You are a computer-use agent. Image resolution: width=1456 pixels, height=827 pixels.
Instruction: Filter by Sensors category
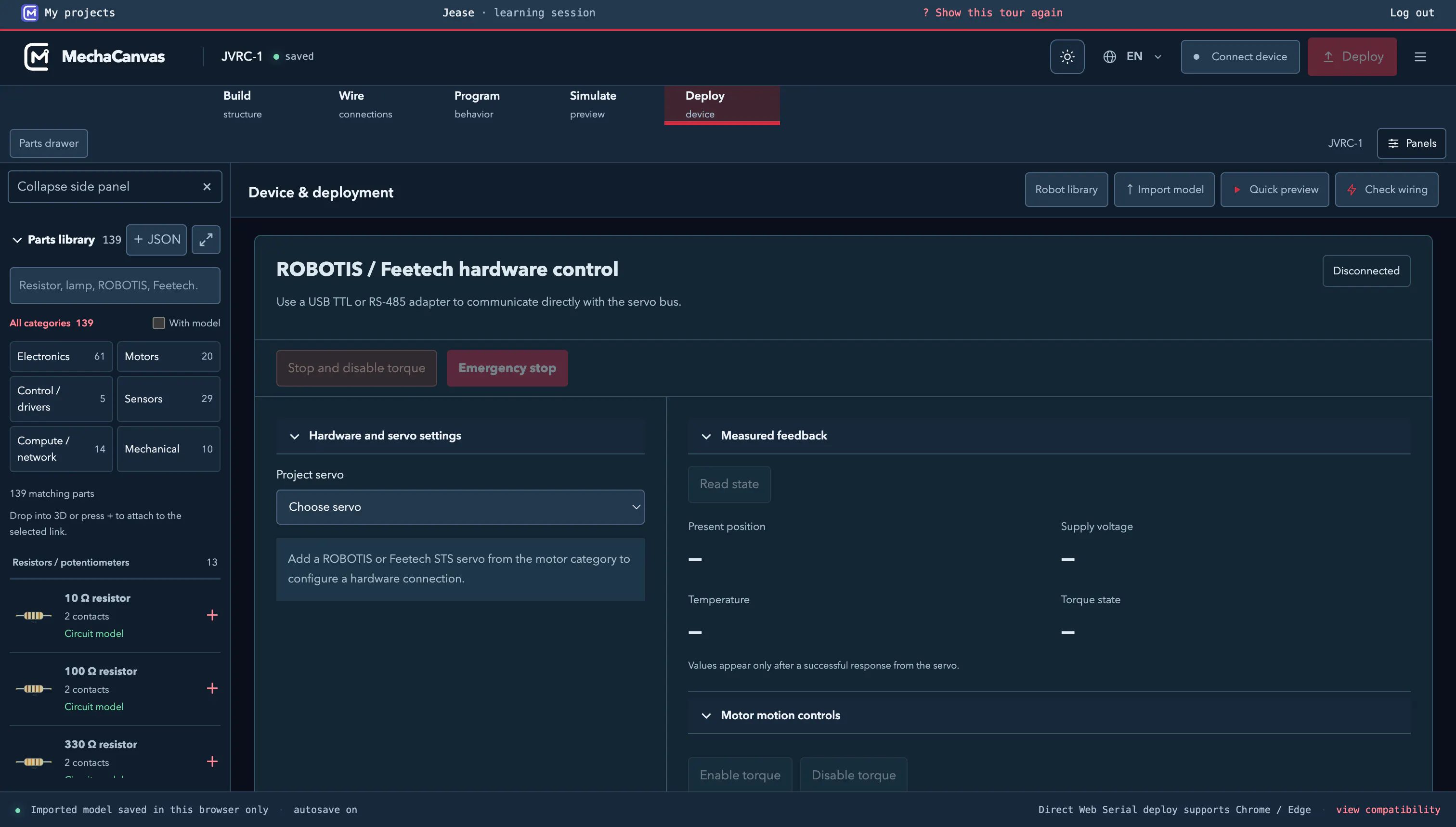(x=168, y=399)
